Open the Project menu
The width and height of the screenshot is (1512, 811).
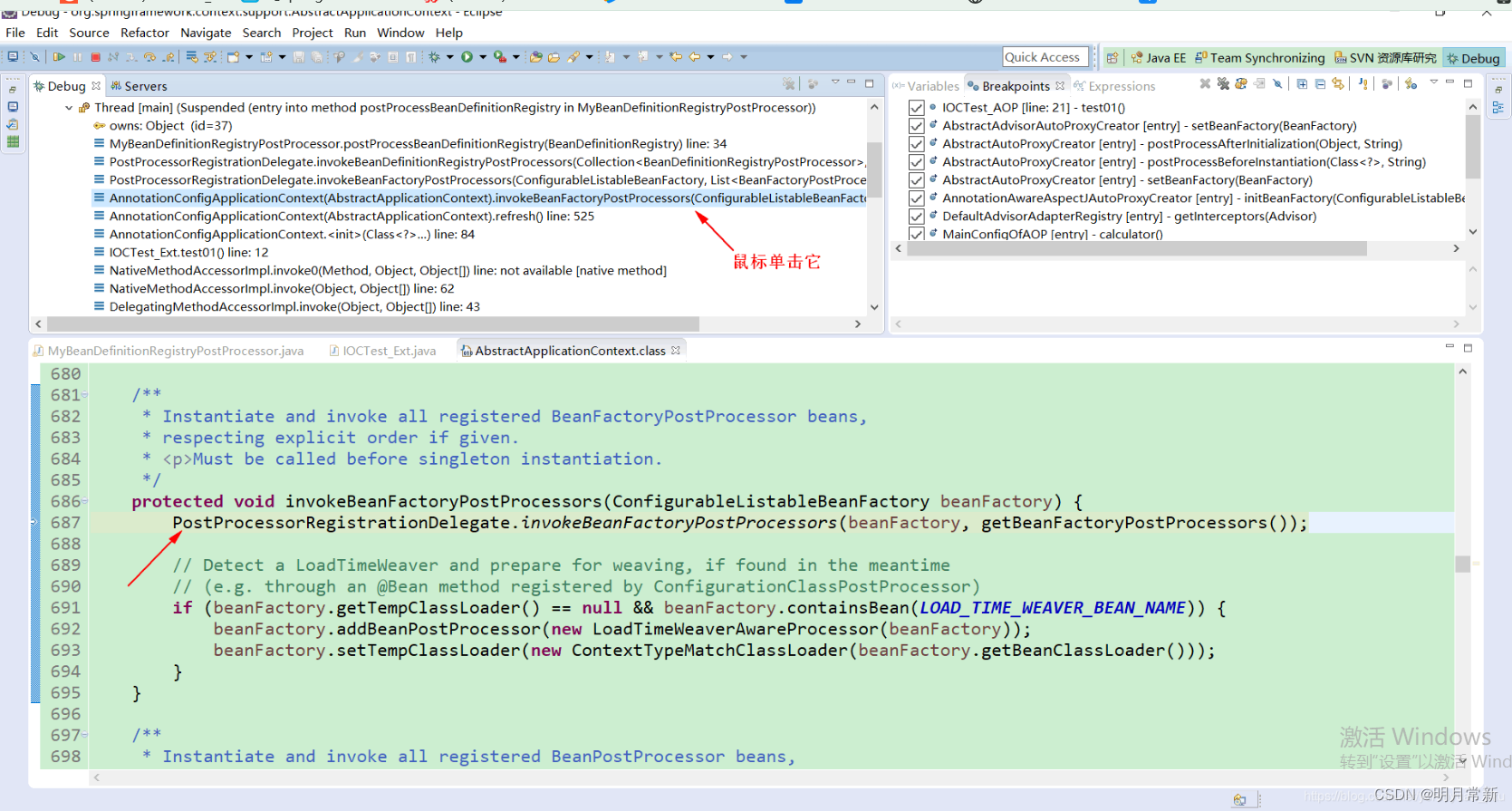[x=313, y=33]
